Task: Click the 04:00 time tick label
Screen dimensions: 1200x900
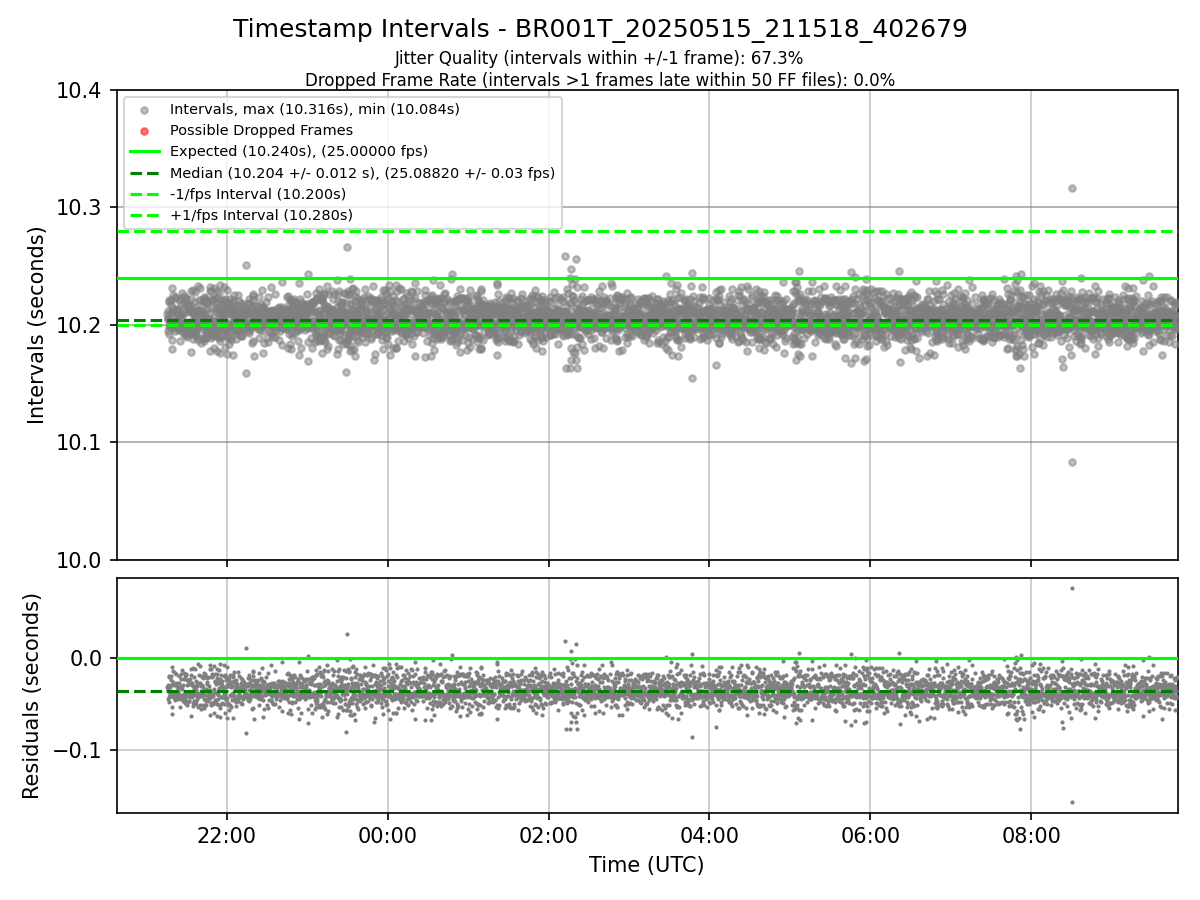Action: pyautogui.click(x=709, y=835)
